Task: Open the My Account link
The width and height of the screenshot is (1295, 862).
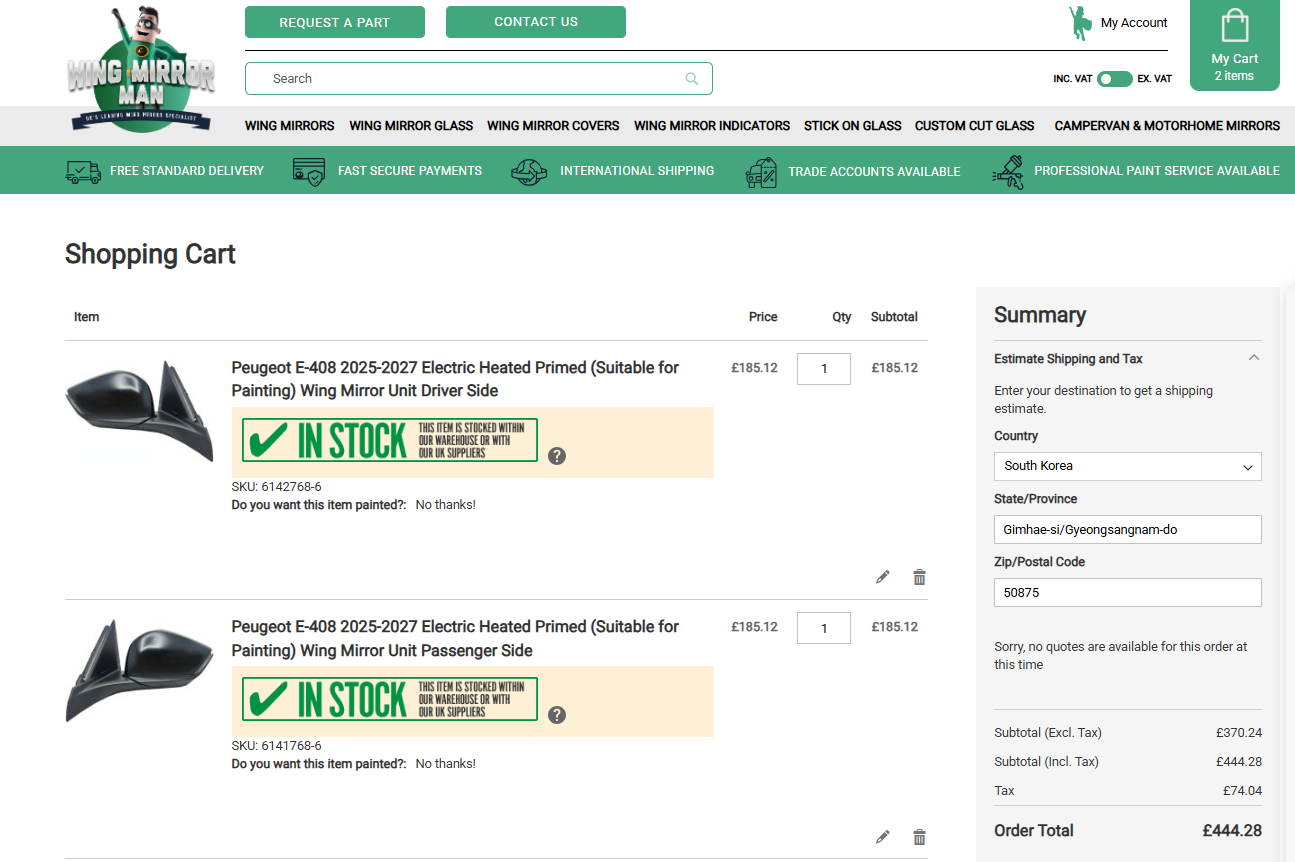Action: [x=1134, y=23]
